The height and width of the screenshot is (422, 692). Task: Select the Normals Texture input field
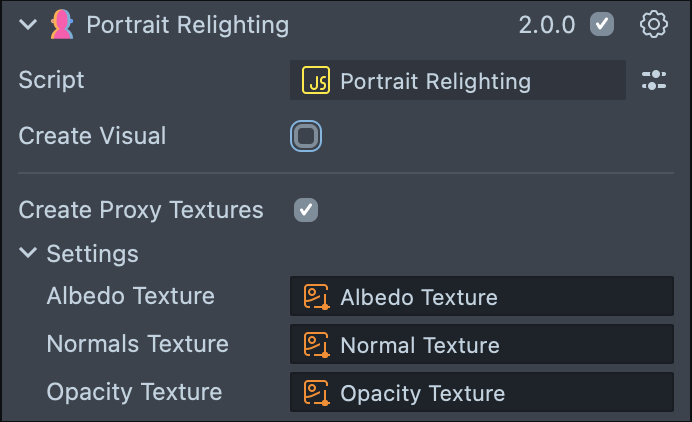(x=481, y=345)
